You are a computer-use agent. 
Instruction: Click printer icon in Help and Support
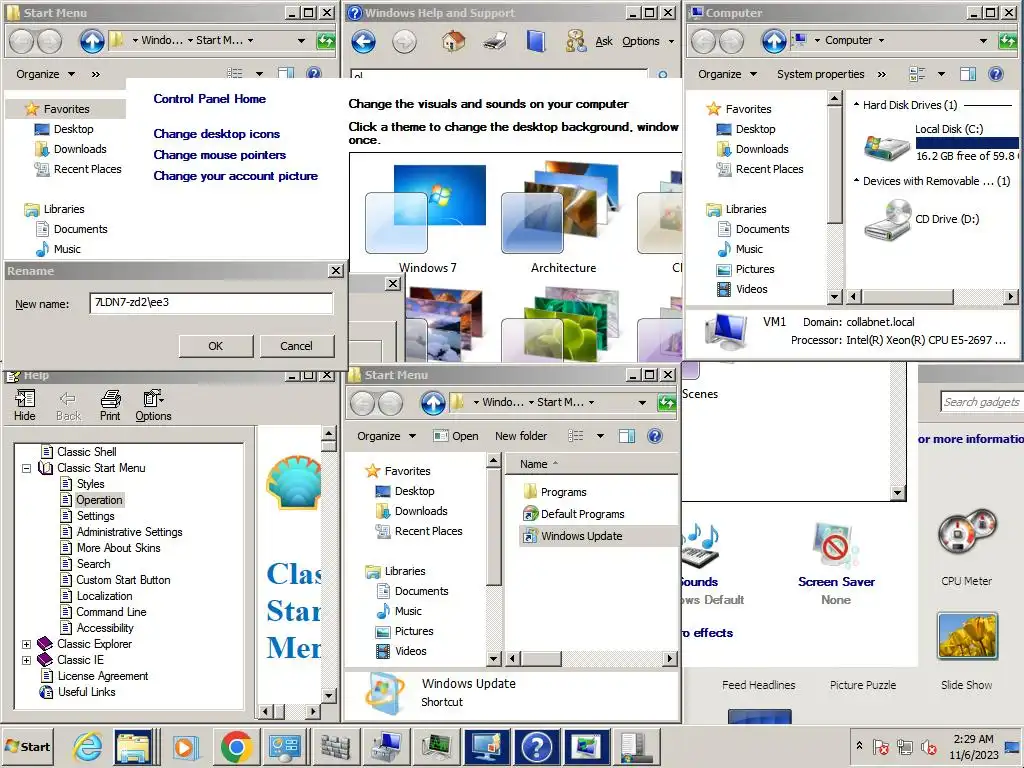[x=494, y=42]
